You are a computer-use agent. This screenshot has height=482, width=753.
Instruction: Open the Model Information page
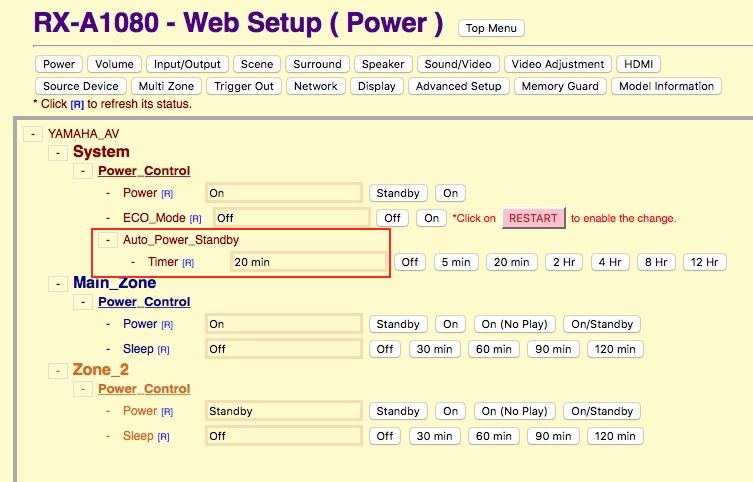pyautogui.click(x=667, y=86)
